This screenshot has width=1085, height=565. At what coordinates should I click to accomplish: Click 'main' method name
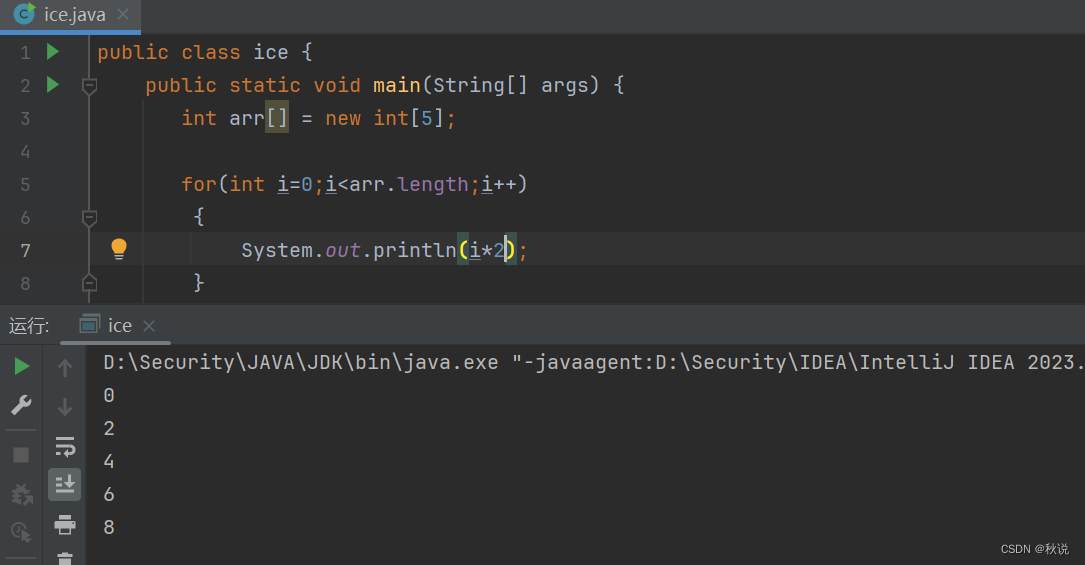click(396, 85)
